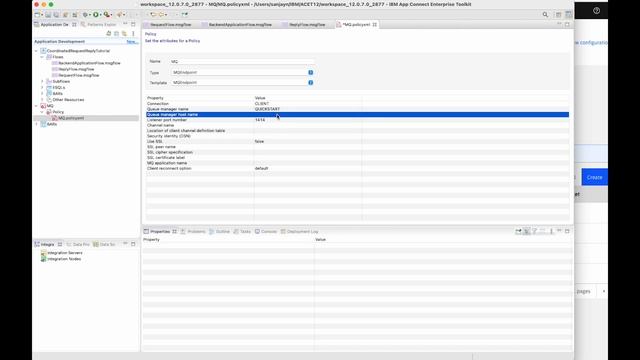Expand the Other Resources folder

(42, 100)
